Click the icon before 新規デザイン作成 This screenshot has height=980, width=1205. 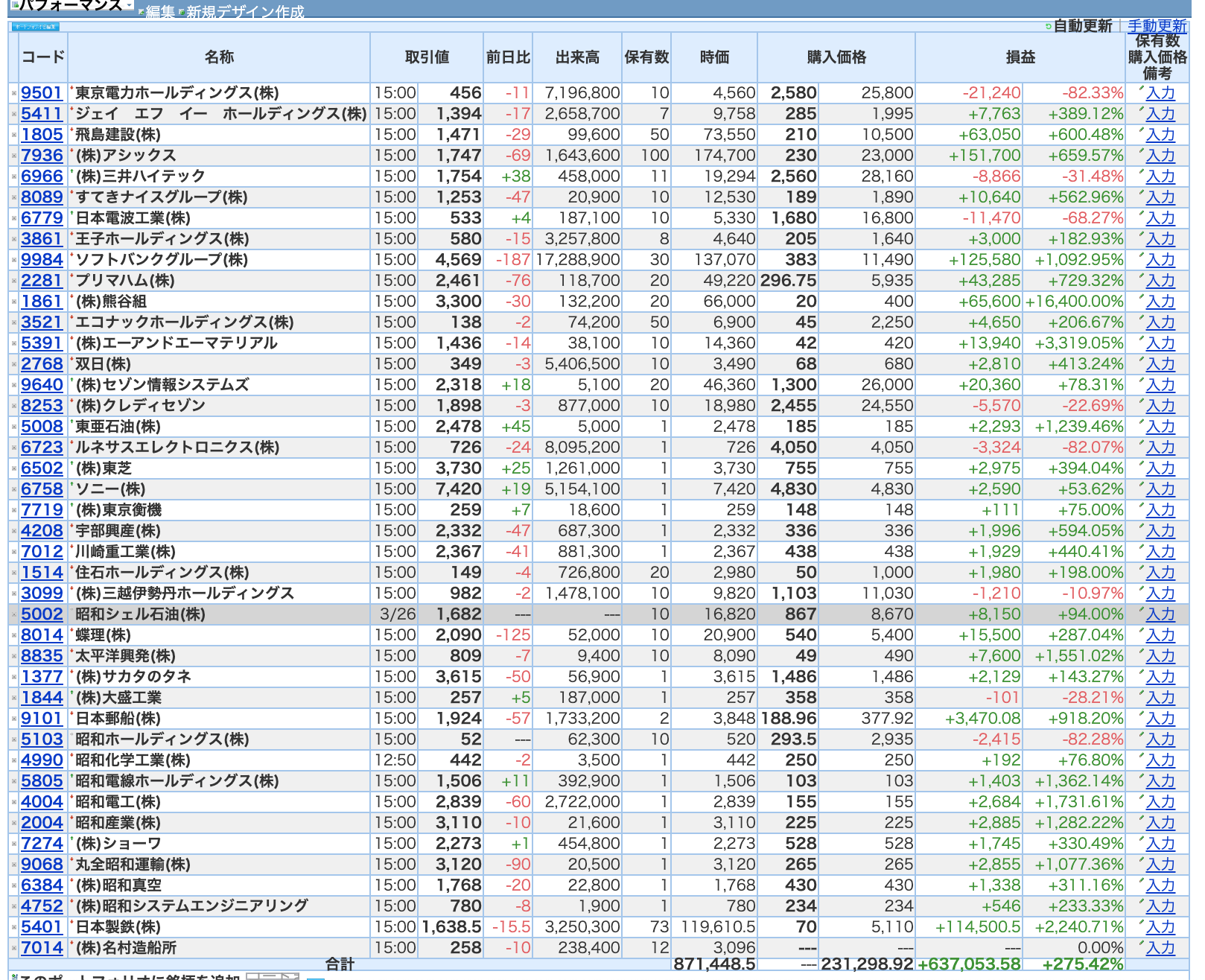[x=182, y=12]
